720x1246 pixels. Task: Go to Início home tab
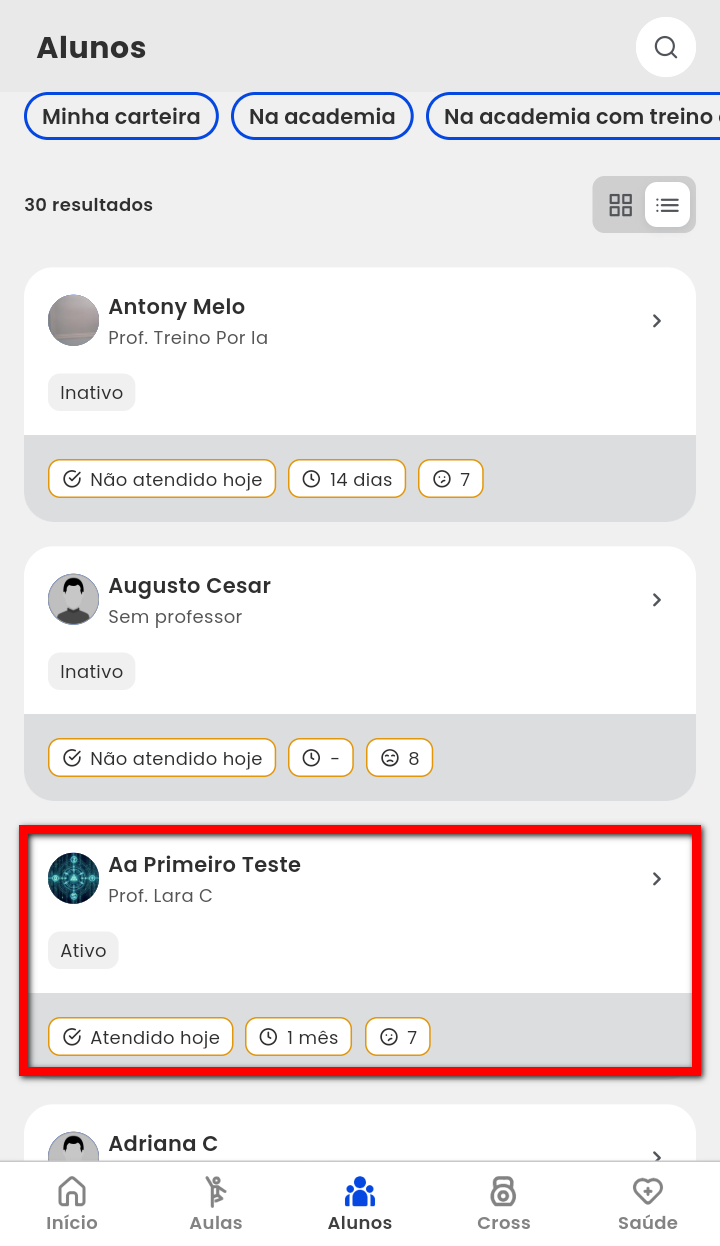(72, 1202)
